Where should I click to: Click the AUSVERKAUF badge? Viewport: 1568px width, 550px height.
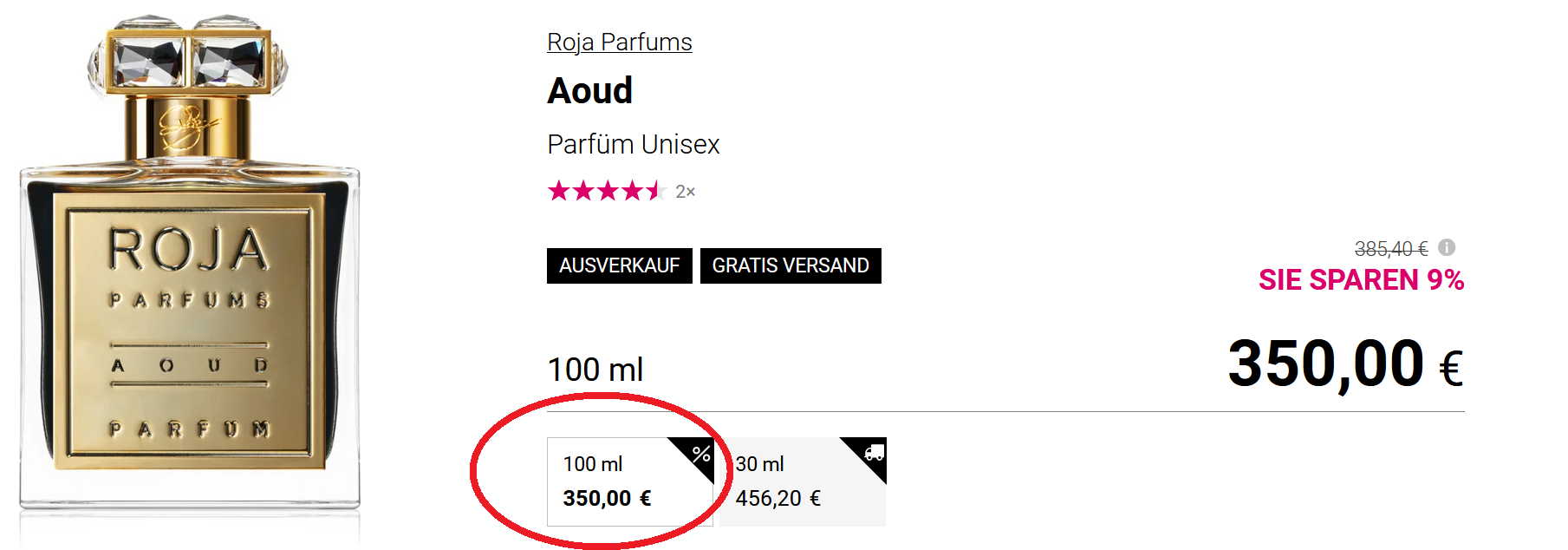(x=619, y=265)
